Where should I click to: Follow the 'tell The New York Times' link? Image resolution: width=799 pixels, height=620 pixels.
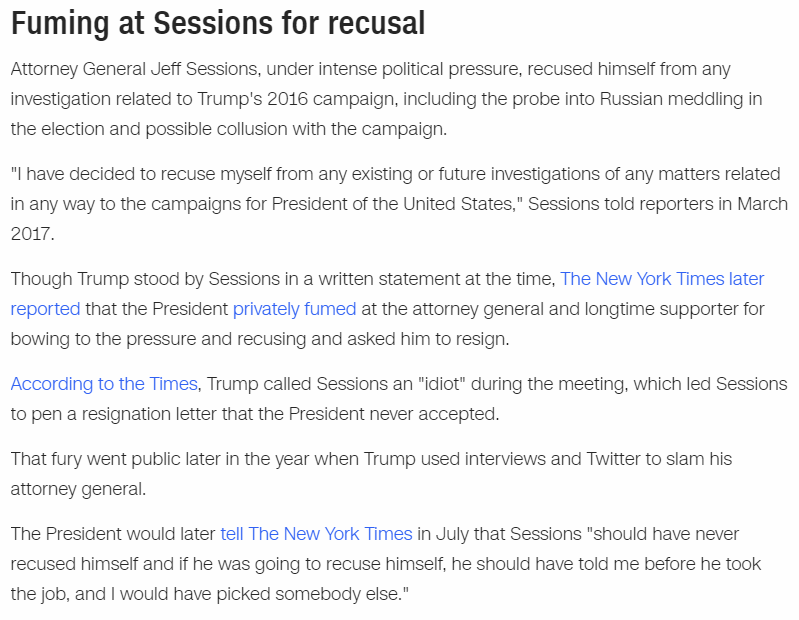tap(316, 534)
